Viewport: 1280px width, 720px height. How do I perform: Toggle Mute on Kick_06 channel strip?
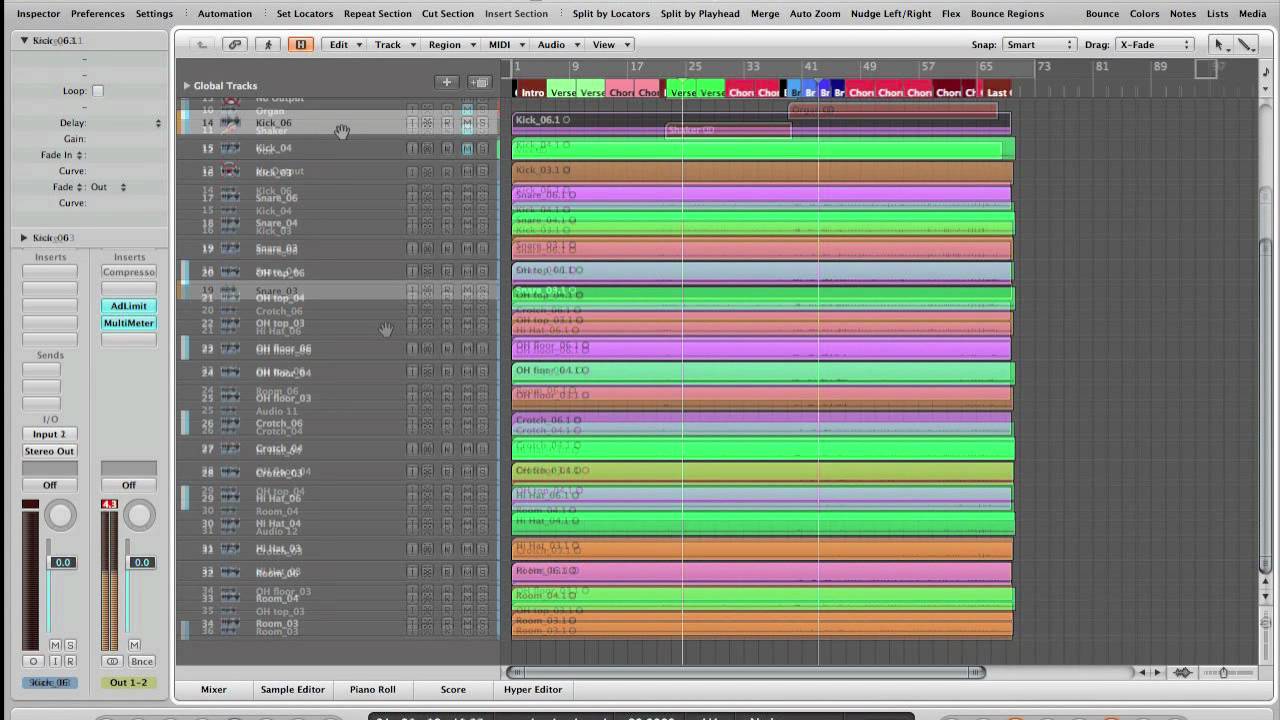click(x=55, y=645)
